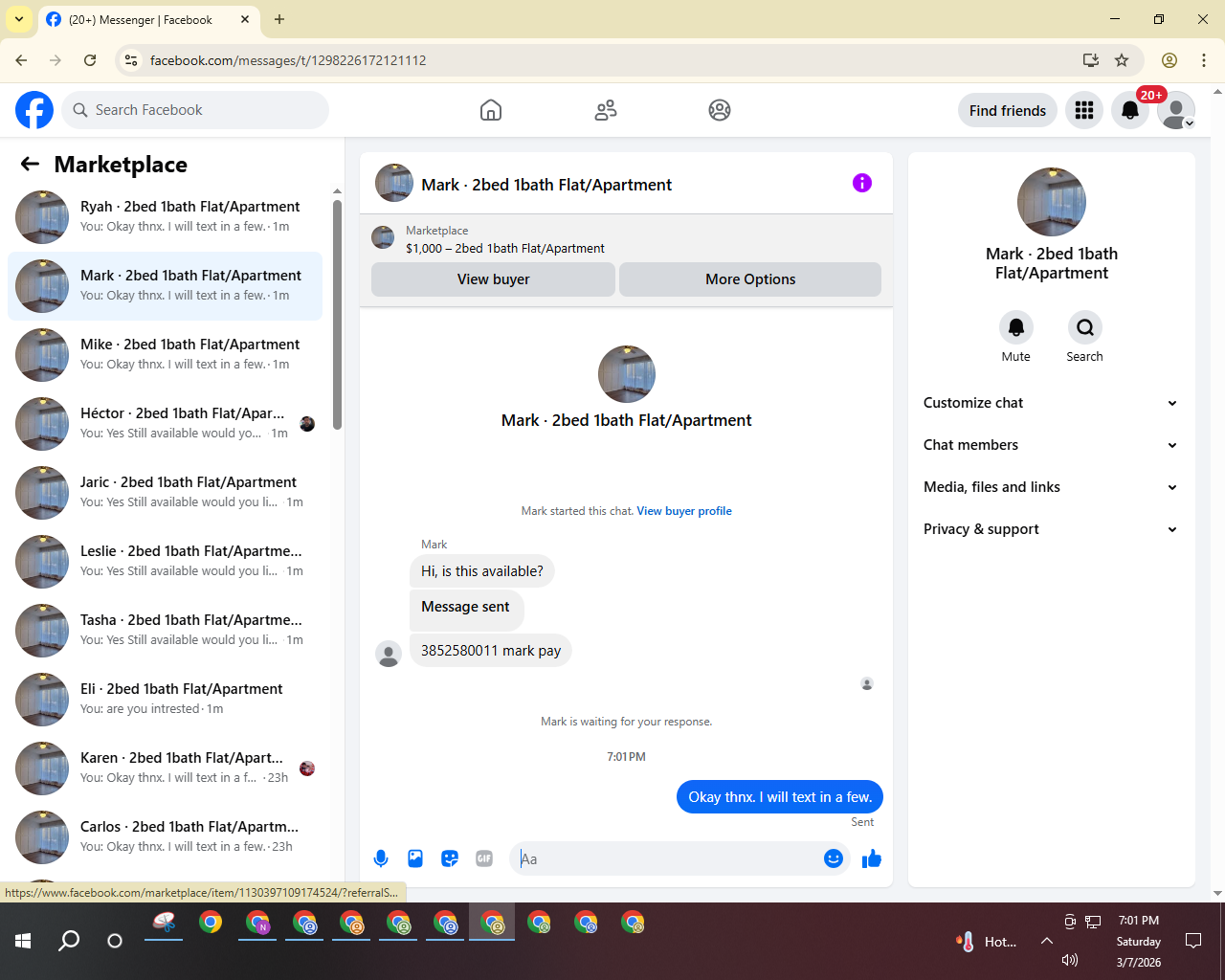This screenshot has height=980, width=1225.
Task: Click the conversation list scrollbar
Action: point(337,314)
